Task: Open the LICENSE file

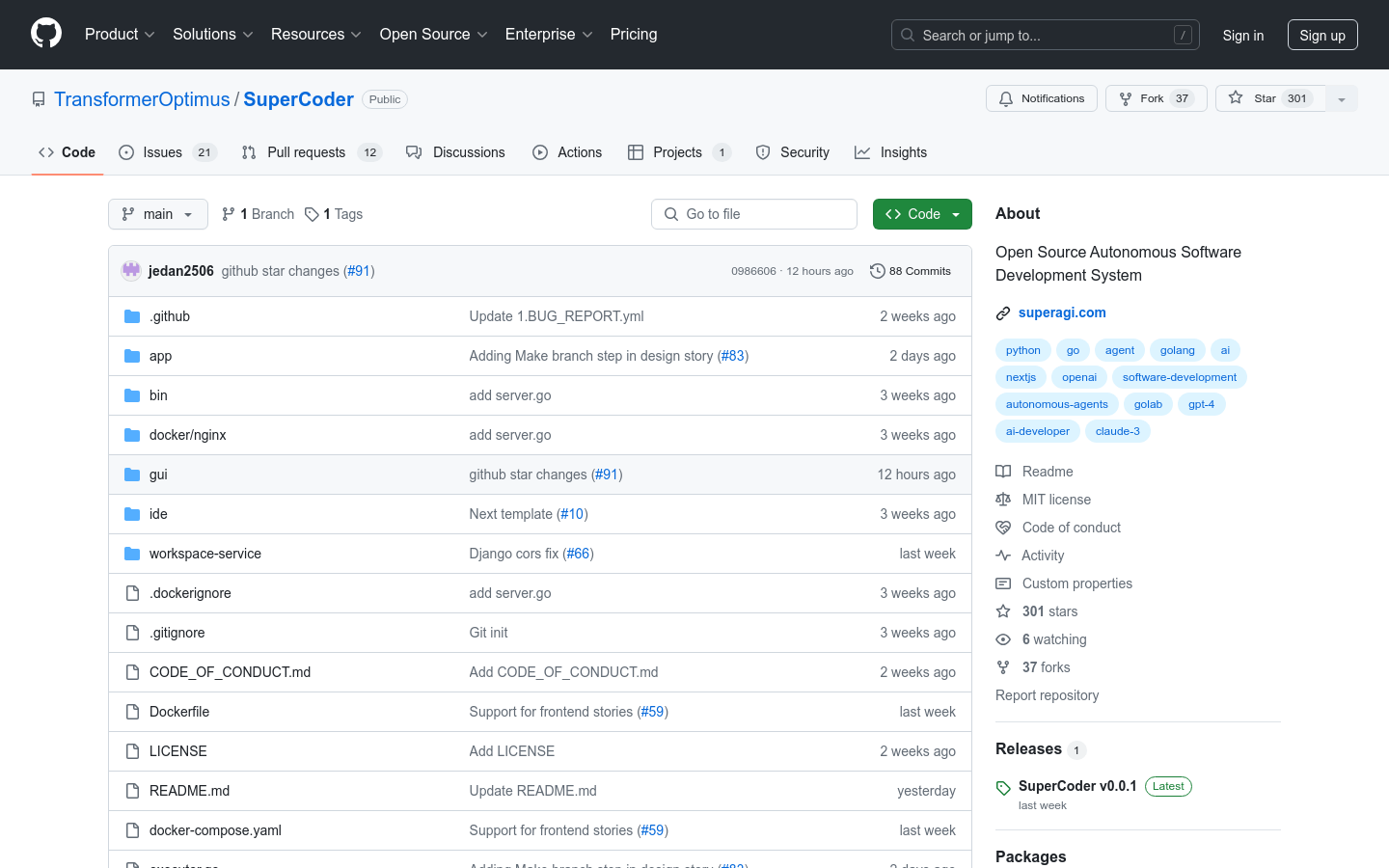Action: pos(178,751)
